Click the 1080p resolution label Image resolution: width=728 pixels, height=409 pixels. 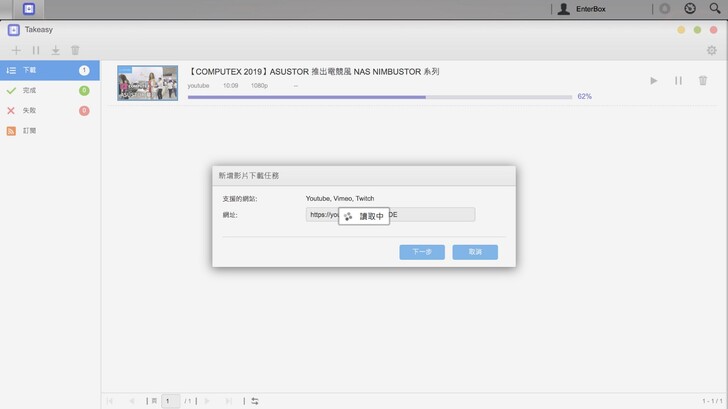click(x=260, y=85)
